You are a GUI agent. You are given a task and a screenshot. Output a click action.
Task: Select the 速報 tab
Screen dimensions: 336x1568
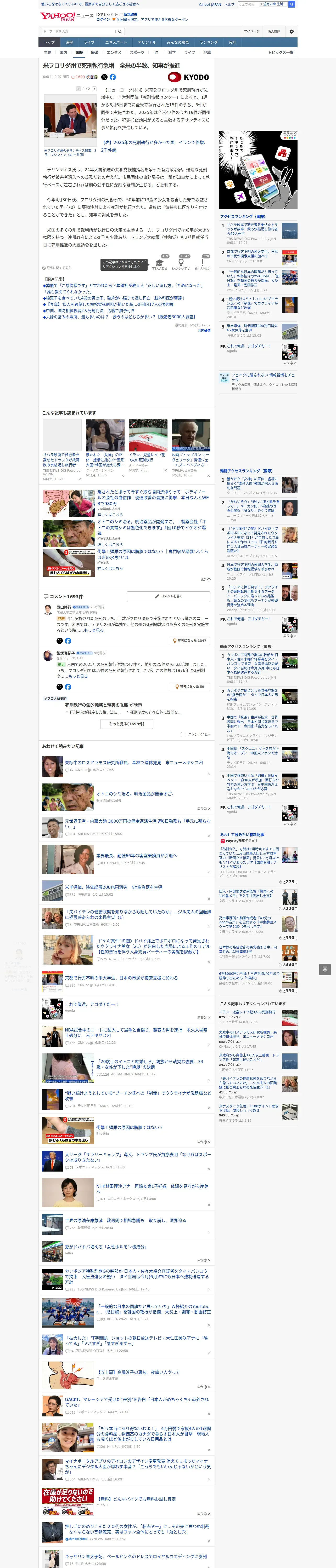click(69, 43)
